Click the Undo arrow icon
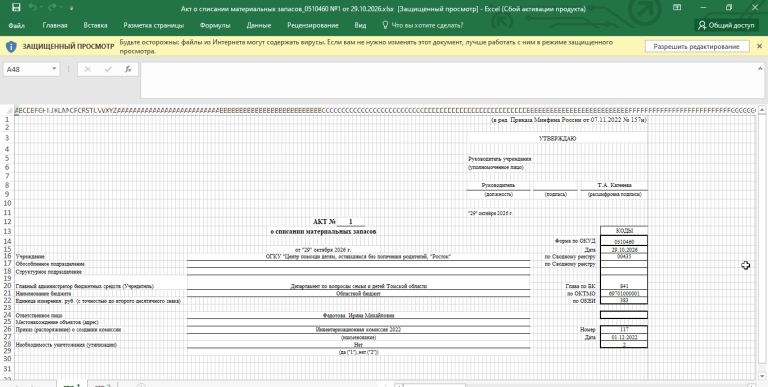The width and height of the screenshot is (768, 387). 33,8
